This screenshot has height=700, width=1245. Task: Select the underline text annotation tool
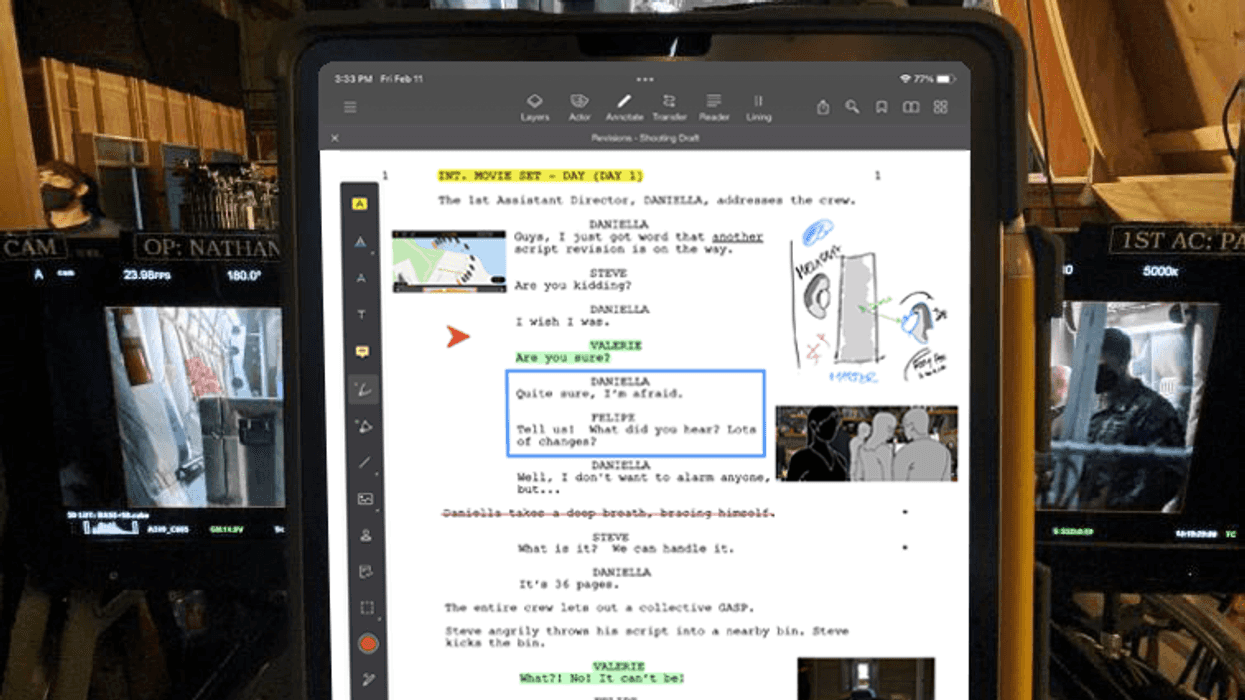361,242
